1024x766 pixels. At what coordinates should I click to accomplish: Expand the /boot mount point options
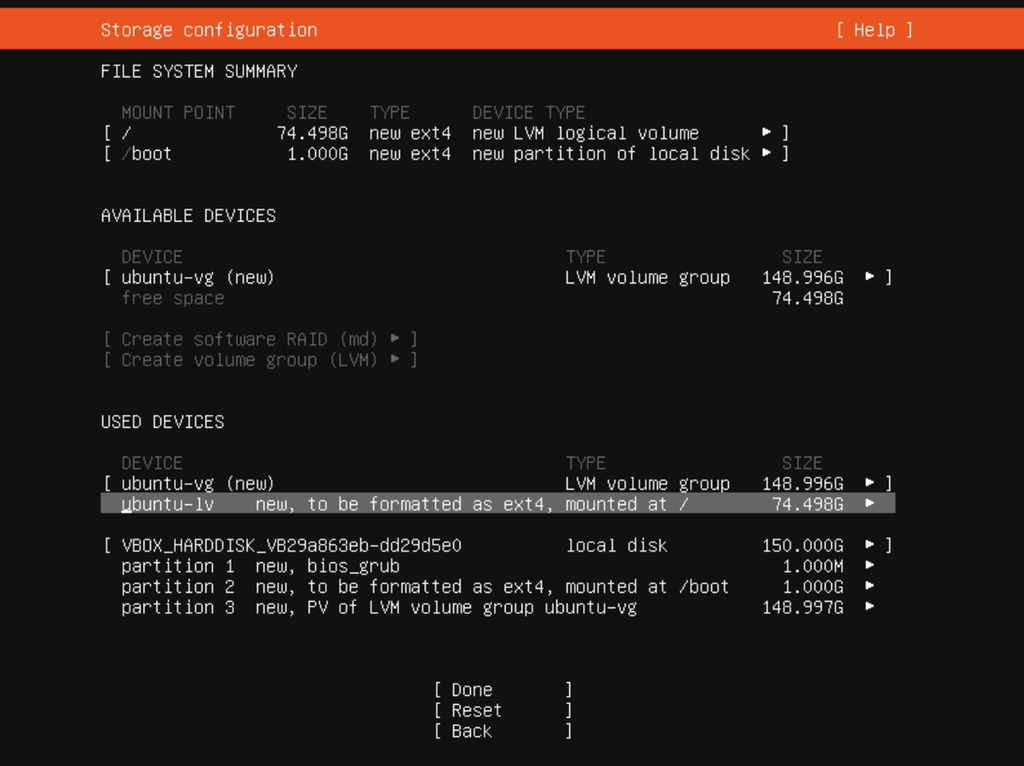click(x=766, y=153)
